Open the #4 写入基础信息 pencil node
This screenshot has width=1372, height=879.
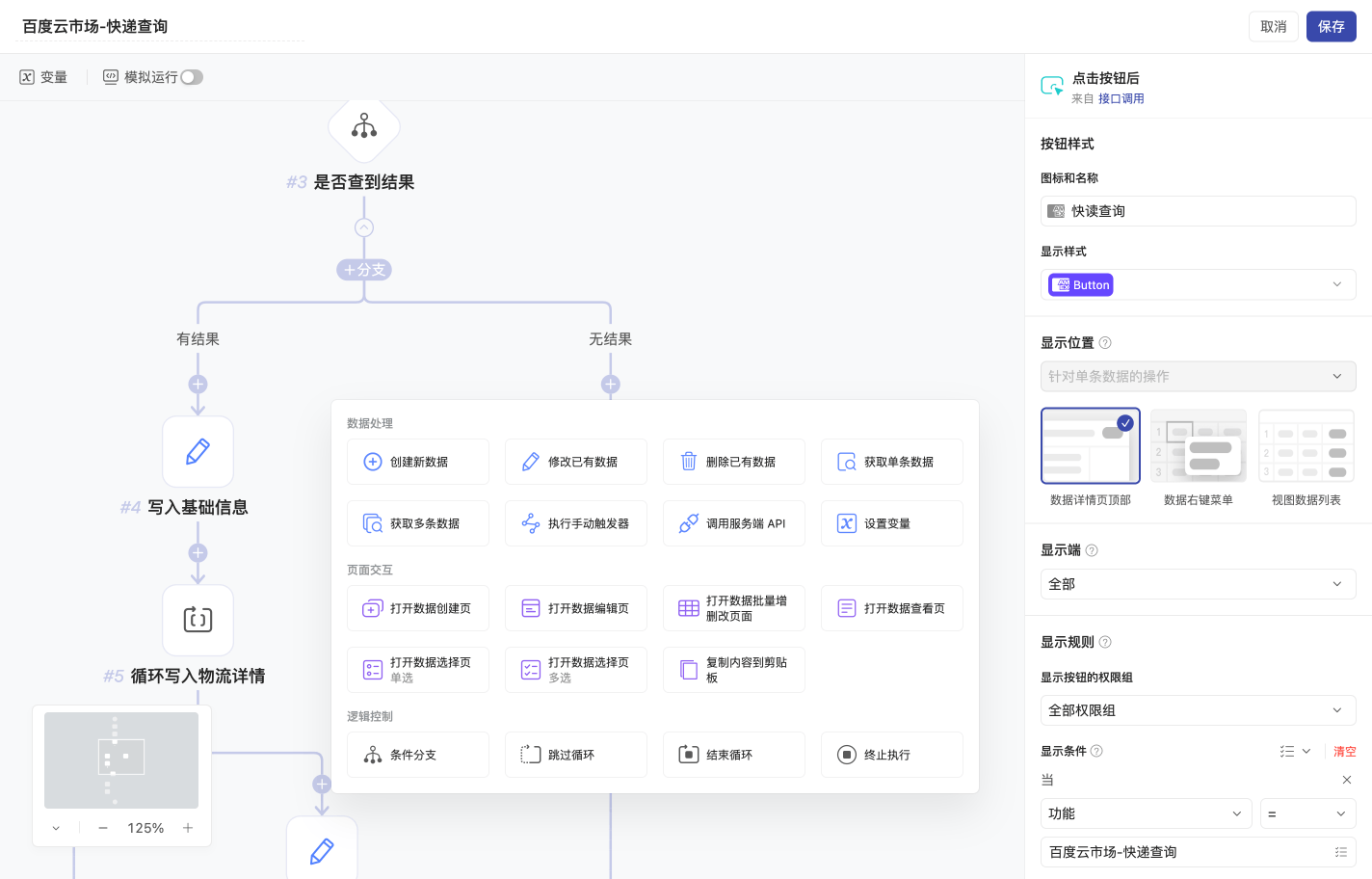198,451
